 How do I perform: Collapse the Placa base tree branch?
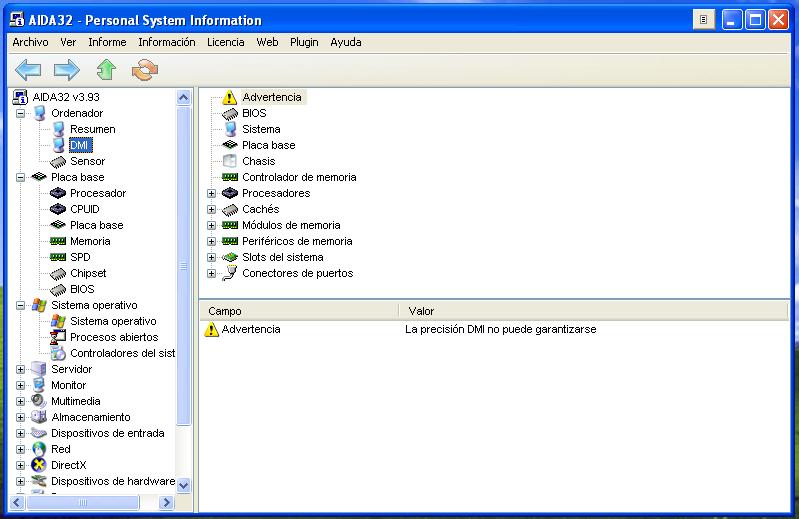[20, 177]
